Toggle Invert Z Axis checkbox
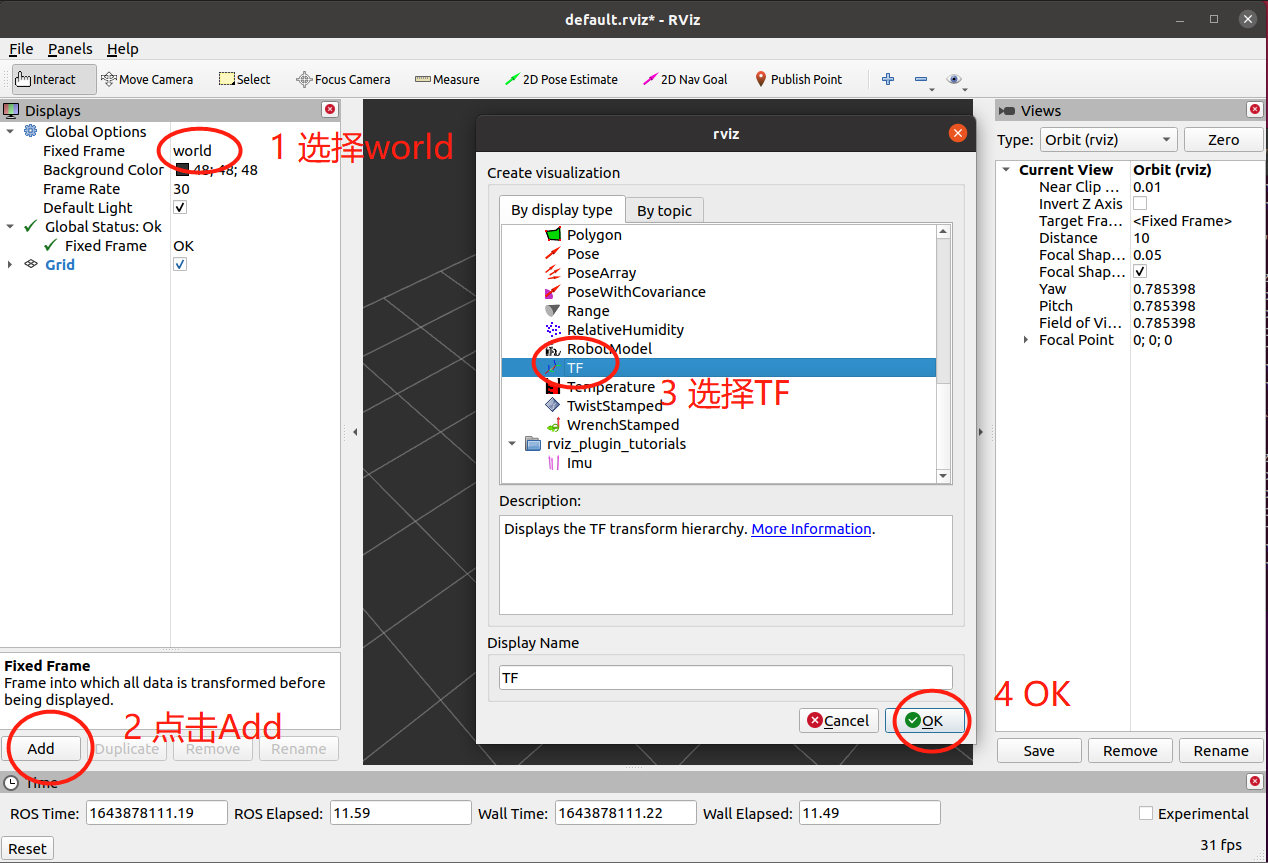The image size is (1268, 863). point(1140,204)
